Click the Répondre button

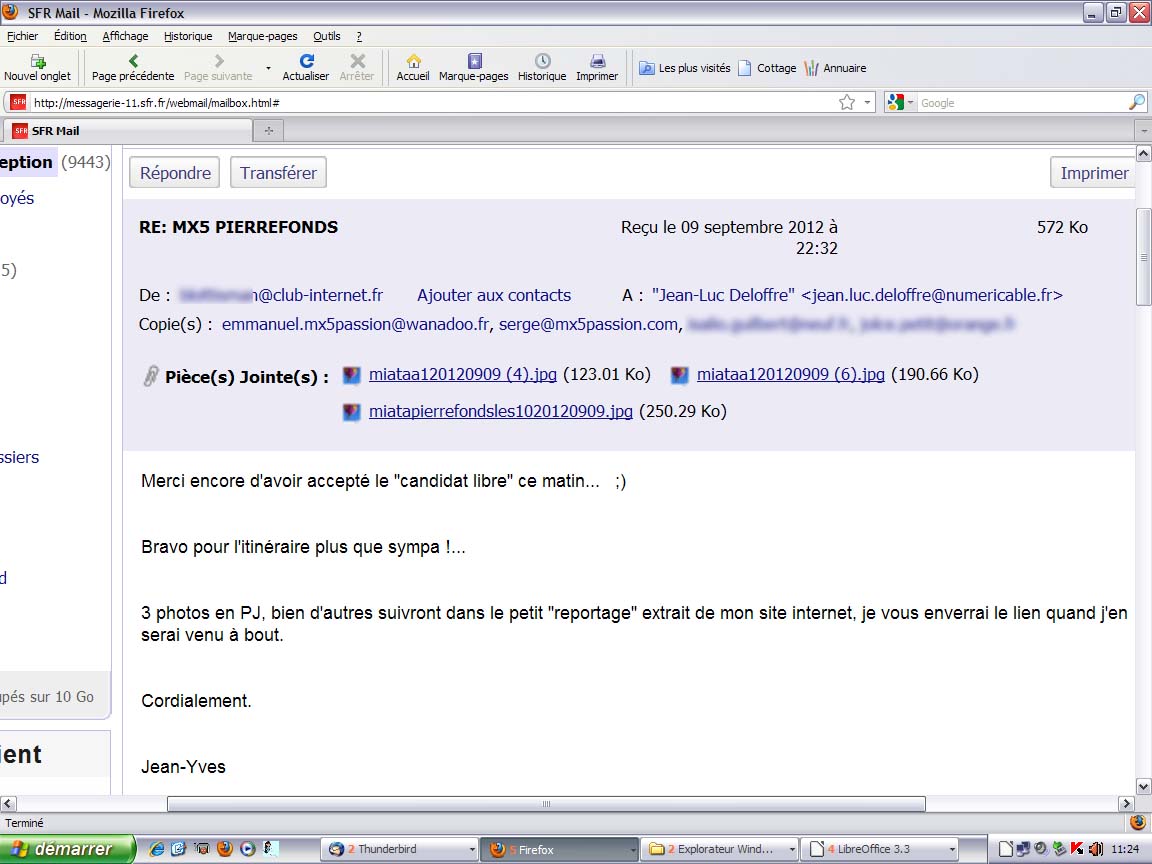click(175, 173)
